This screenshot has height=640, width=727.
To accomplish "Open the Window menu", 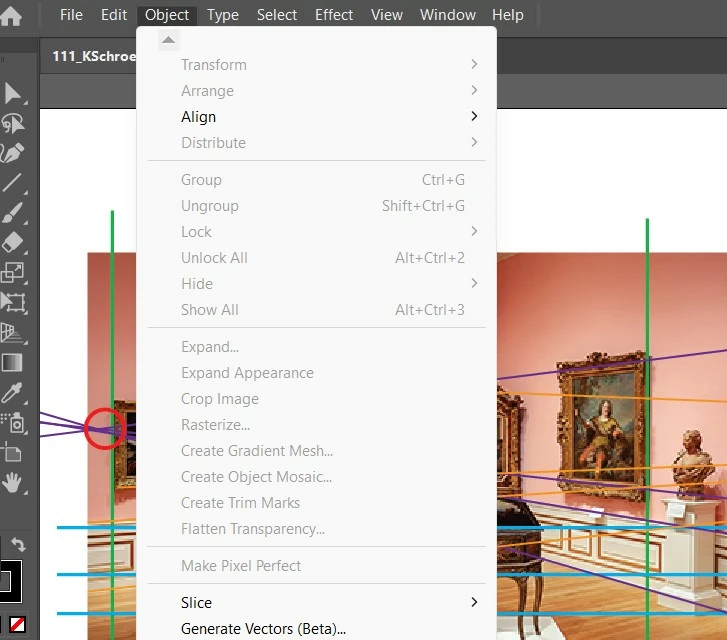I will pyautogui.click(x=448, y=15).
